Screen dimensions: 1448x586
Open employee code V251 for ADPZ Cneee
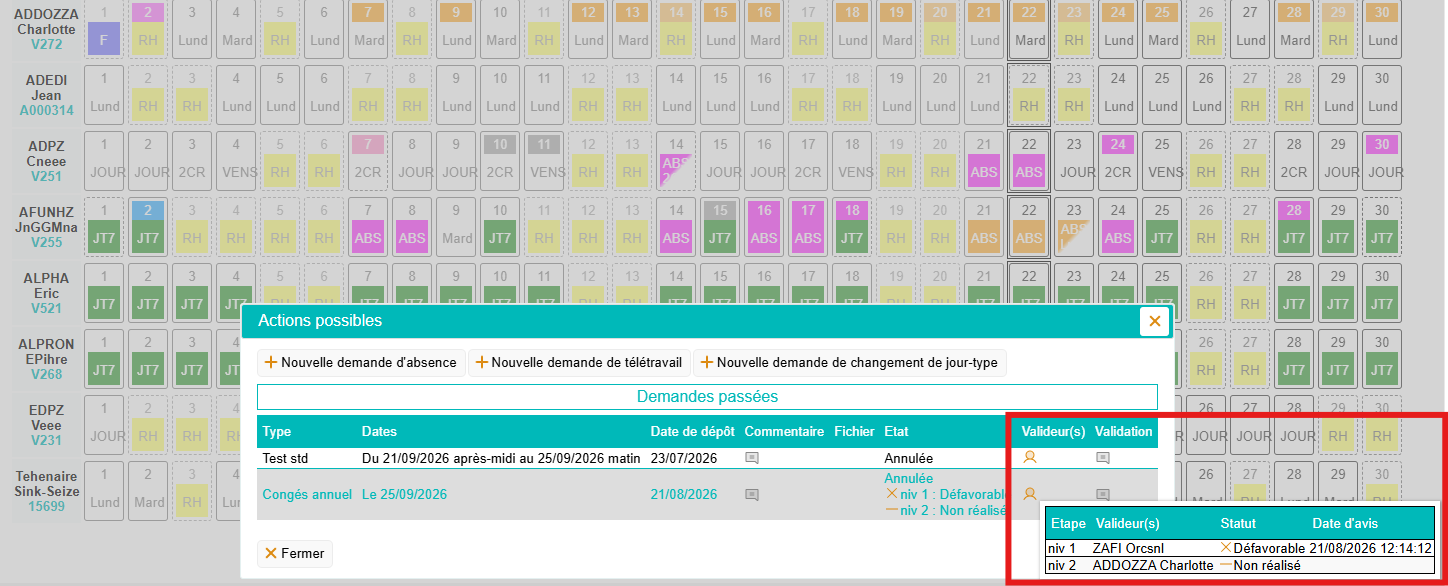pyautogui.click(x=46, y=177)
